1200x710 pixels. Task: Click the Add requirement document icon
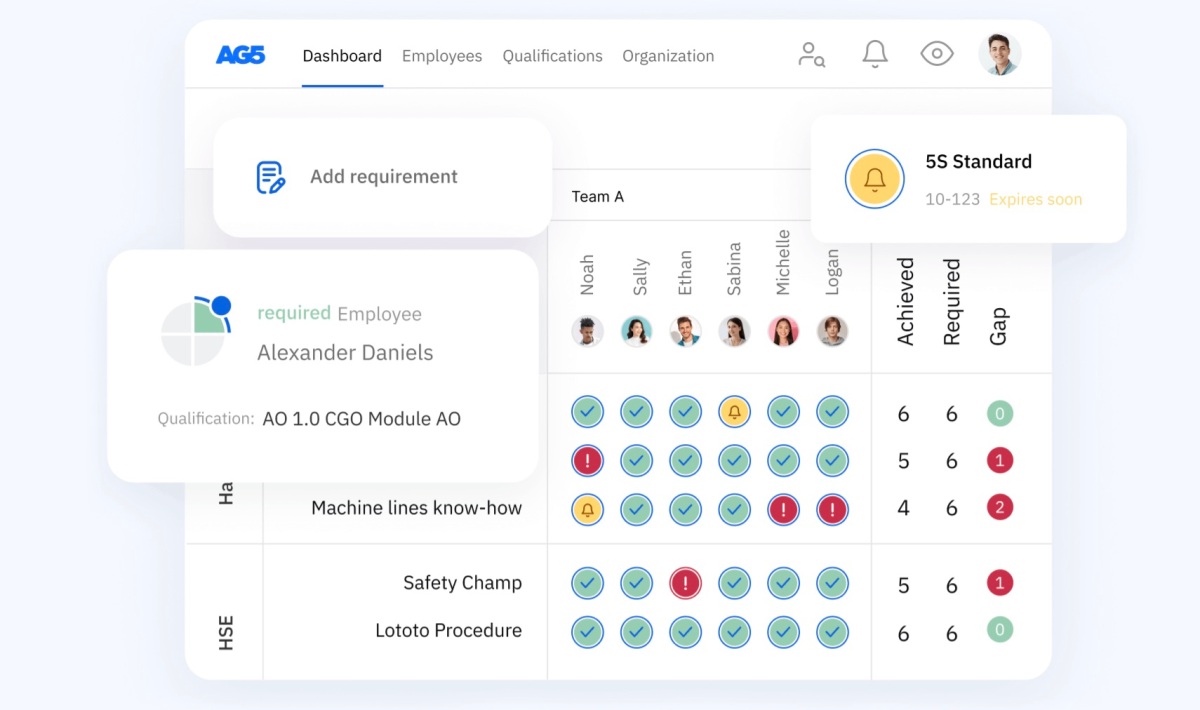click(271, 177)
